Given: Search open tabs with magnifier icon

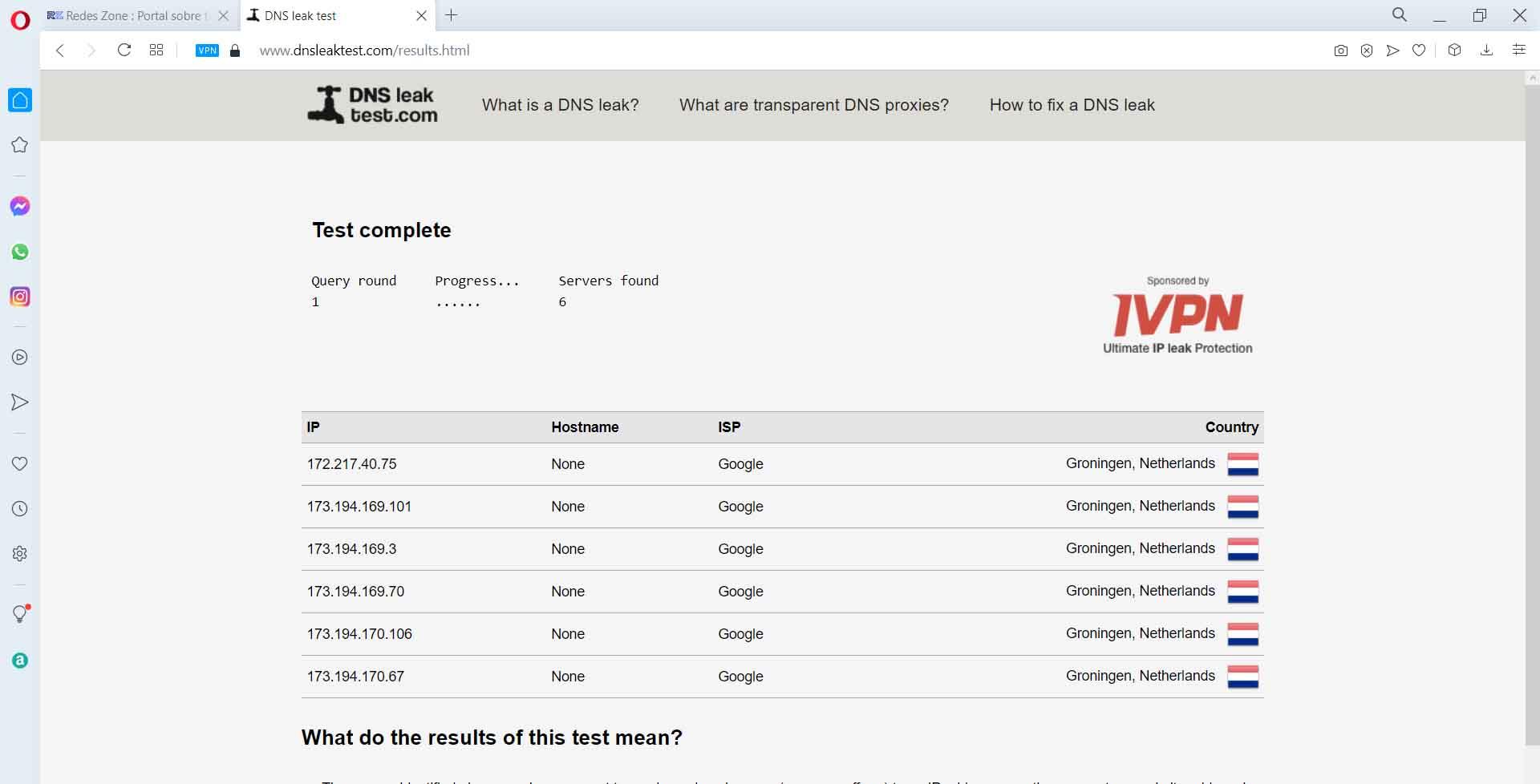Looking at the screenshot, I should point(1400,15).
